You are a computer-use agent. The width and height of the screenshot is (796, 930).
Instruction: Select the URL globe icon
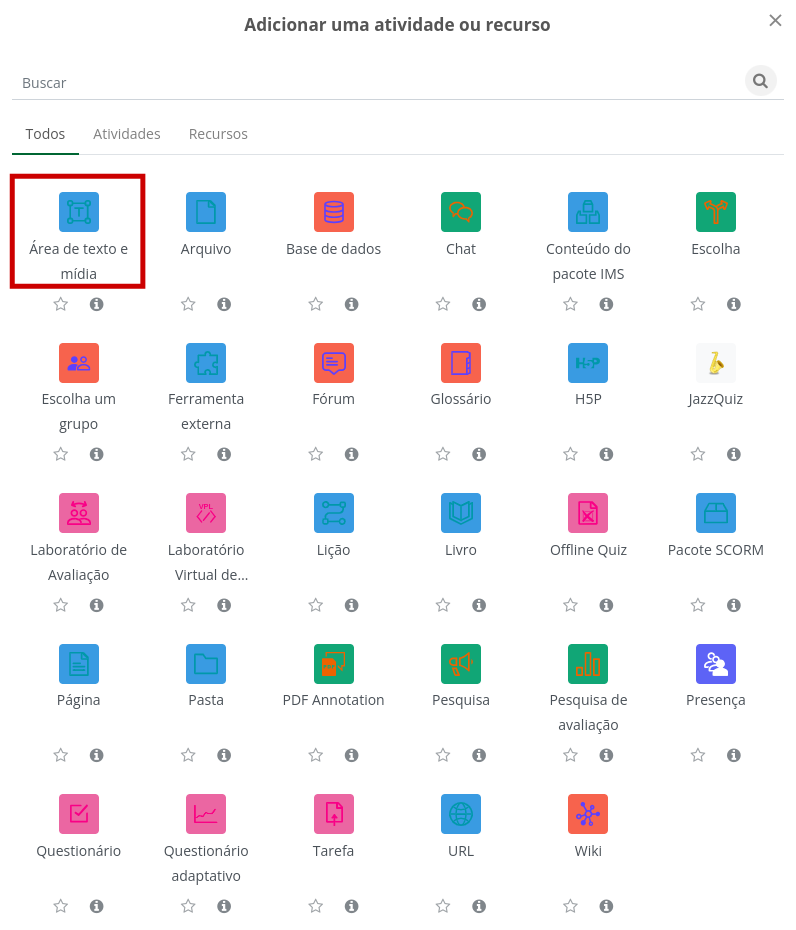[x=461, y=814]
